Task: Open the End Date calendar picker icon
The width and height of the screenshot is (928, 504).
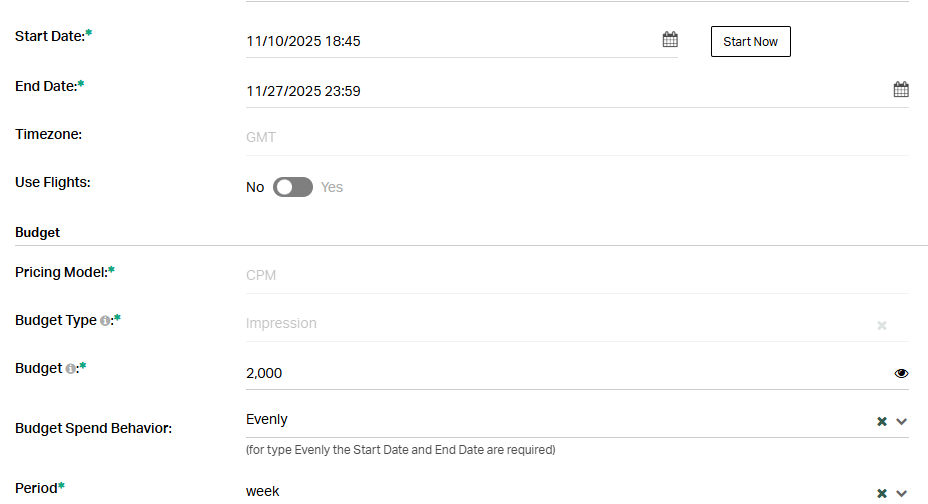Action: point(901,90)
